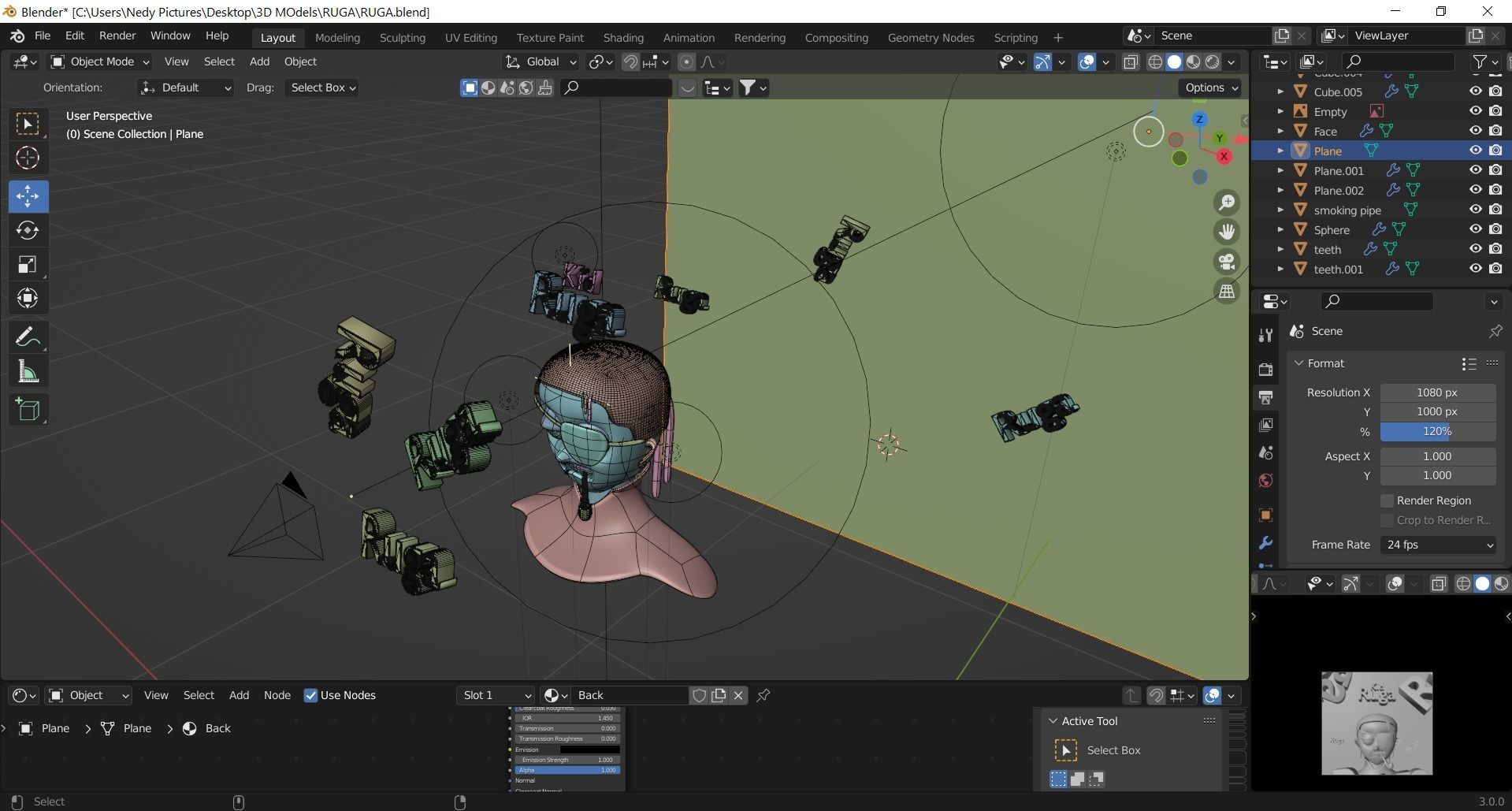Uncheck the Use Nodes checkbox
This screenshot has height=811, width=1512.
coord(310,695)
